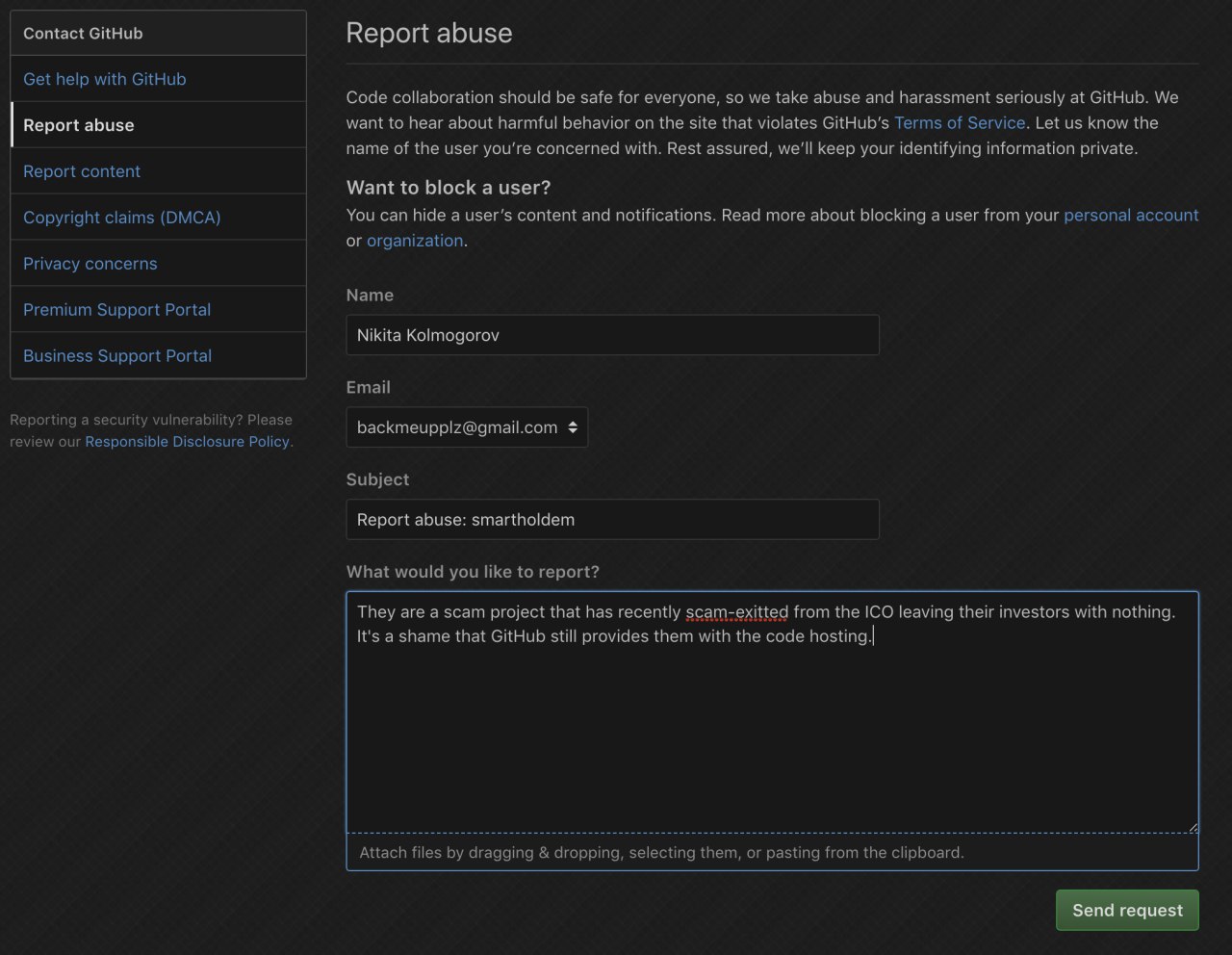Open the personal account blocking link

(1131, 216)
